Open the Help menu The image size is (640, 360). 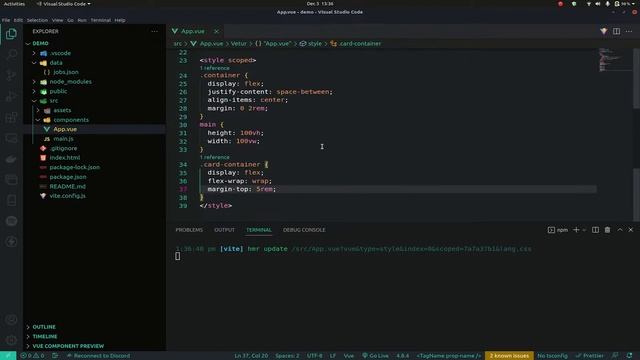(120, 20)
